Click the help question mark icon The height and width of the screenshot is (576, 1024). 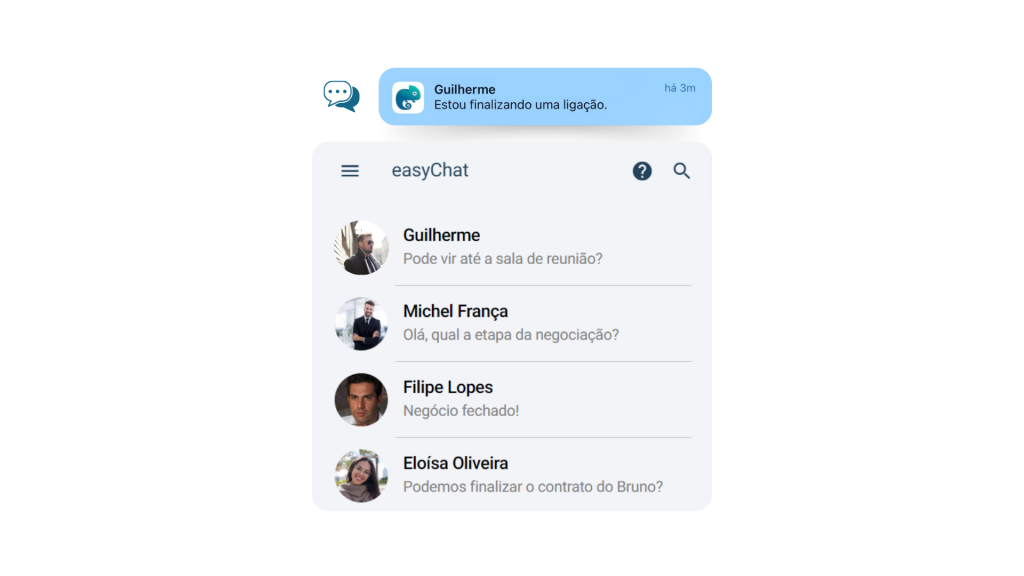click(x=642, y=171)
